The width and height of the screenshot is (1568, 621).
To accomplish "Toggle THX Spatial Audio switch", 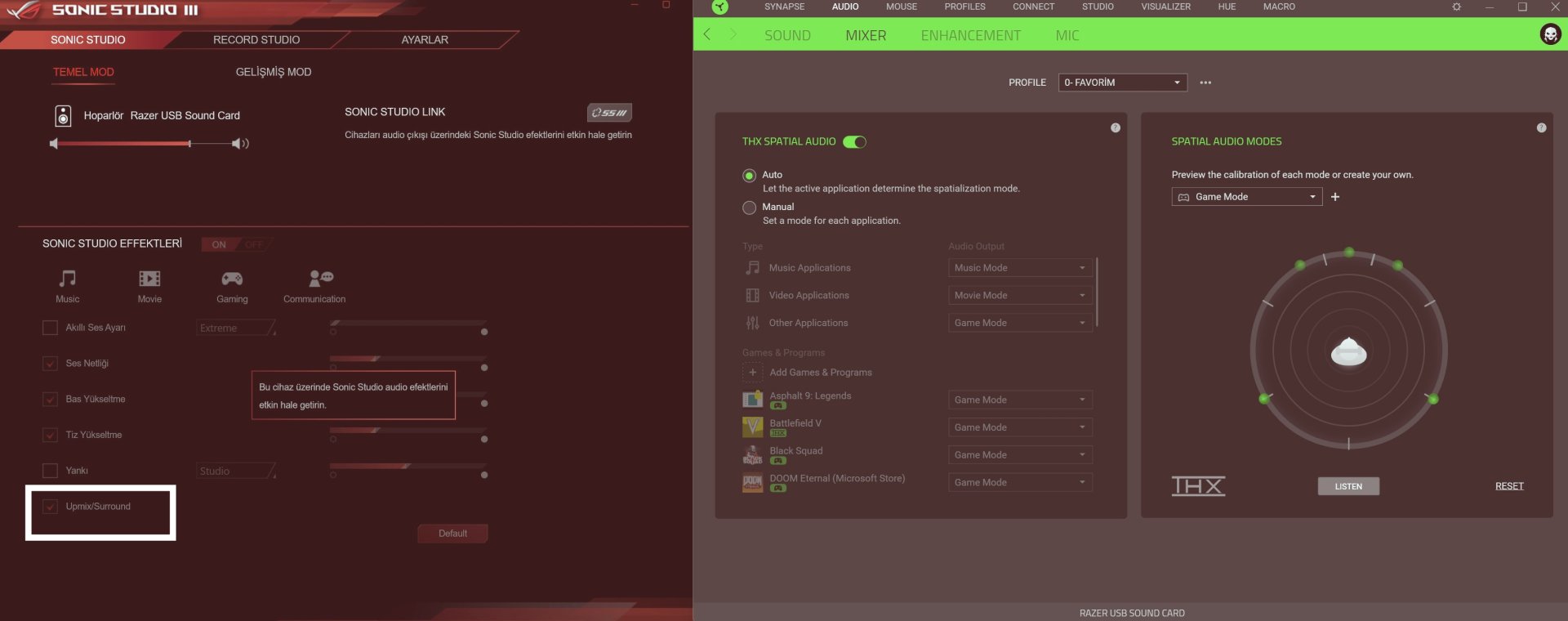I will (x=854, y=142).
